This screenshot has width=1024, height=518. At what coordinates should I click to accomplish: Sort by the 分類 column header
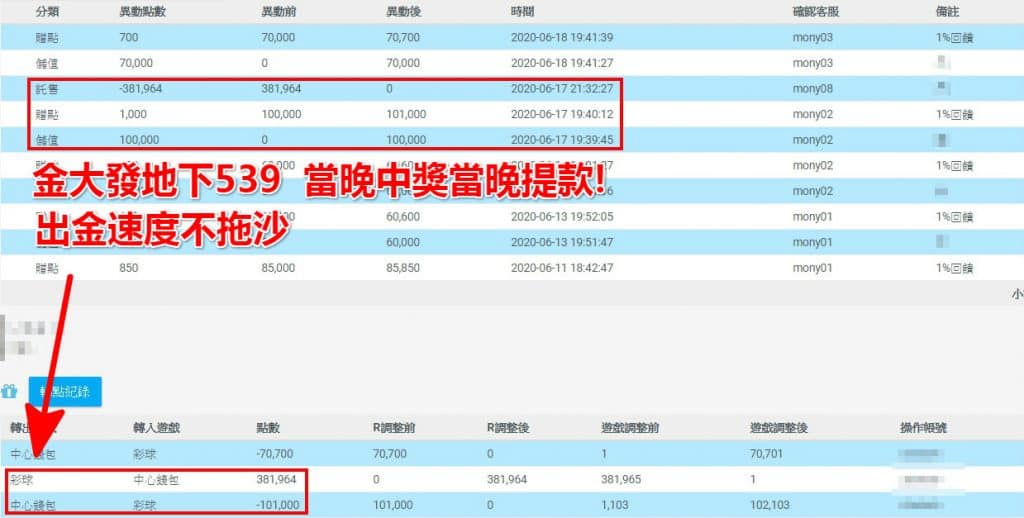47,12
